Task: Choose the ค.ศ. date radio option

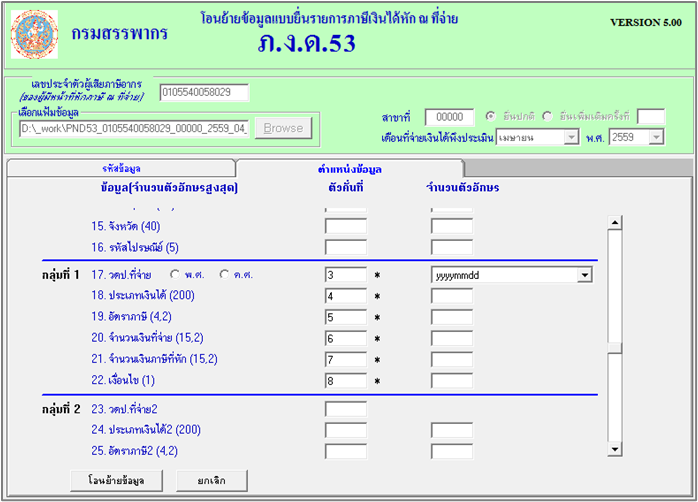Action: click(224, 275)
